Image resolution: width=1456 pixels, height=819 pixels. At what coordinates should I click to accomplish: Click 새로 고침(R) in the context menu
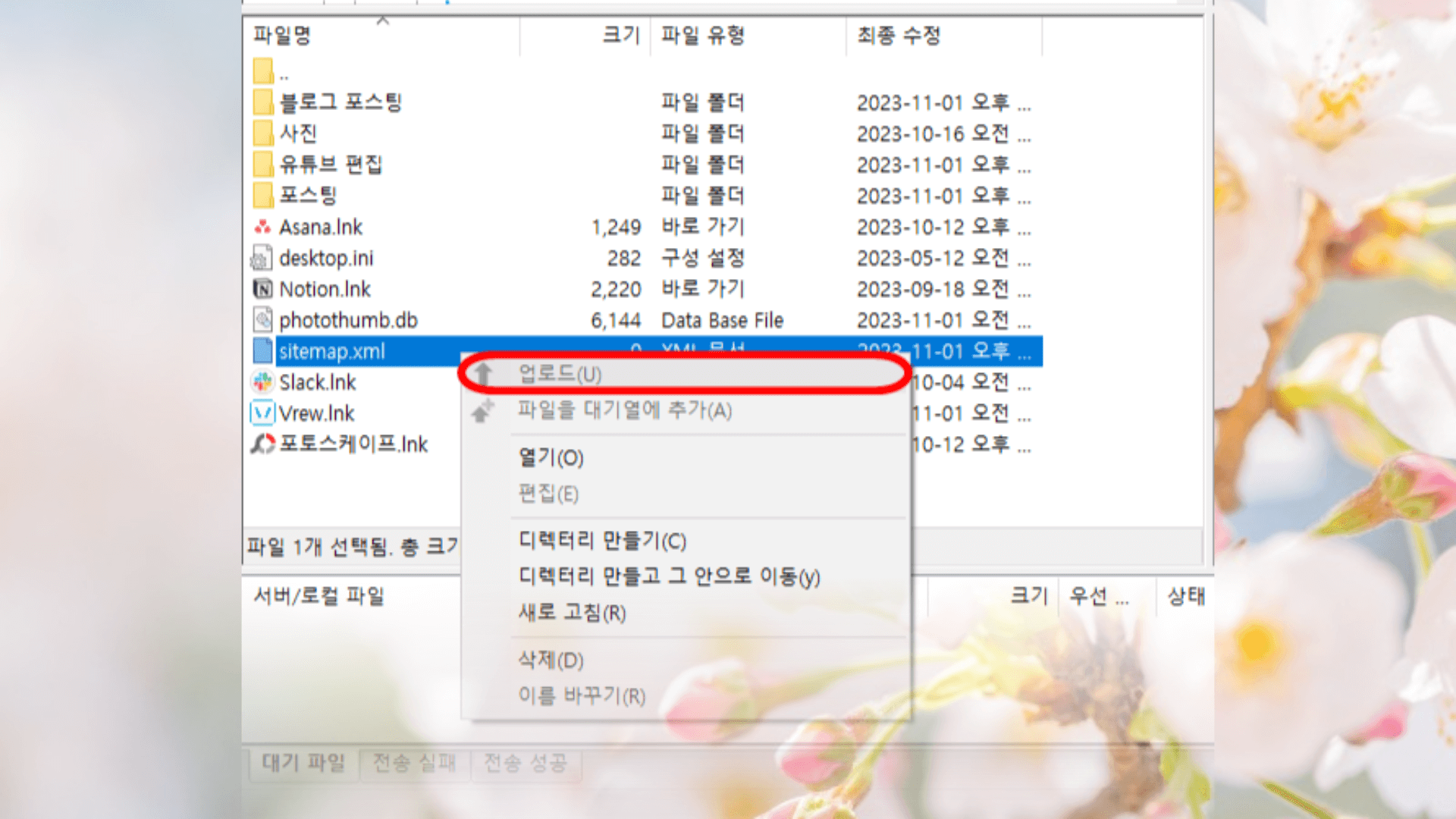pyautogui.click(x=572, y=613)
